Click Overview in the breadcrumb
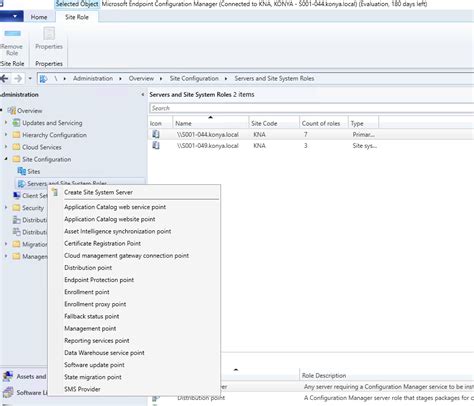The height and width of the screenshot is (406, 474). [141, 78]
